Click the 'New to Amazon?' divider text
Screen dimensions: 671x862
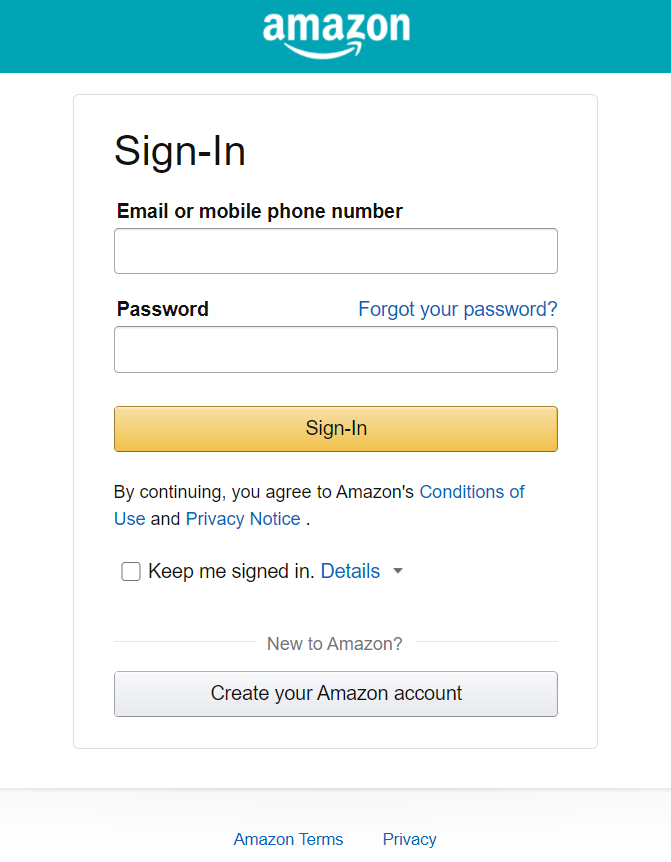point(335,644)
